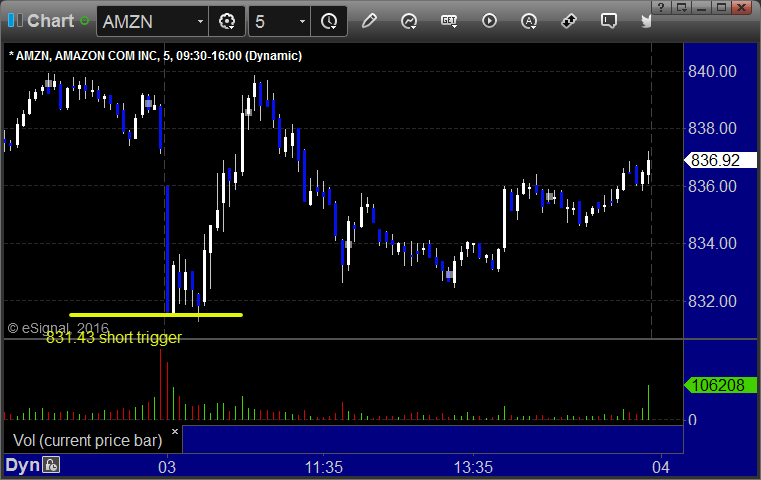761x480 pixels.
Task: Start bar replay play button
Action: click(x=489, y=21)
